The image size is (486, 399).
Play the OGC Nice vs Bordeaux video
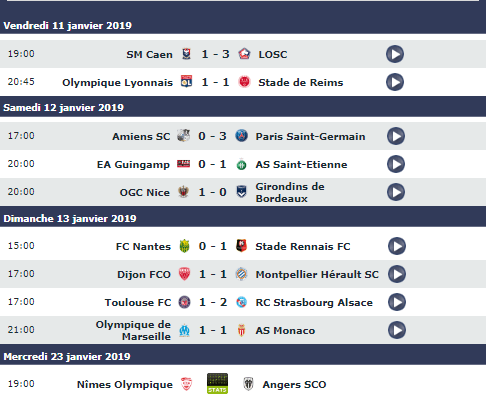(x=396, y=192)
